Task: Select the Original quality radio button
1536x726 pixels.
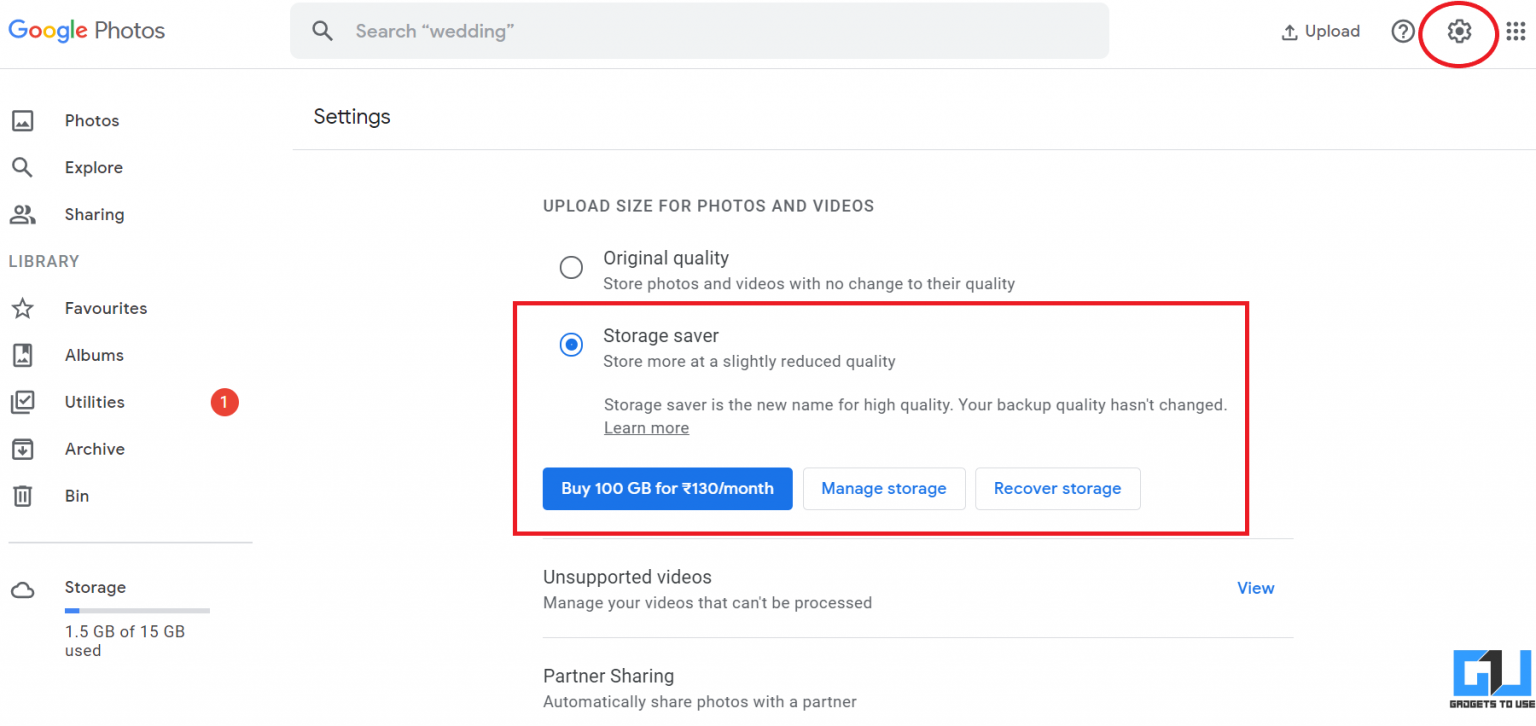Action: pyautogui.click(x=571, y=267)
